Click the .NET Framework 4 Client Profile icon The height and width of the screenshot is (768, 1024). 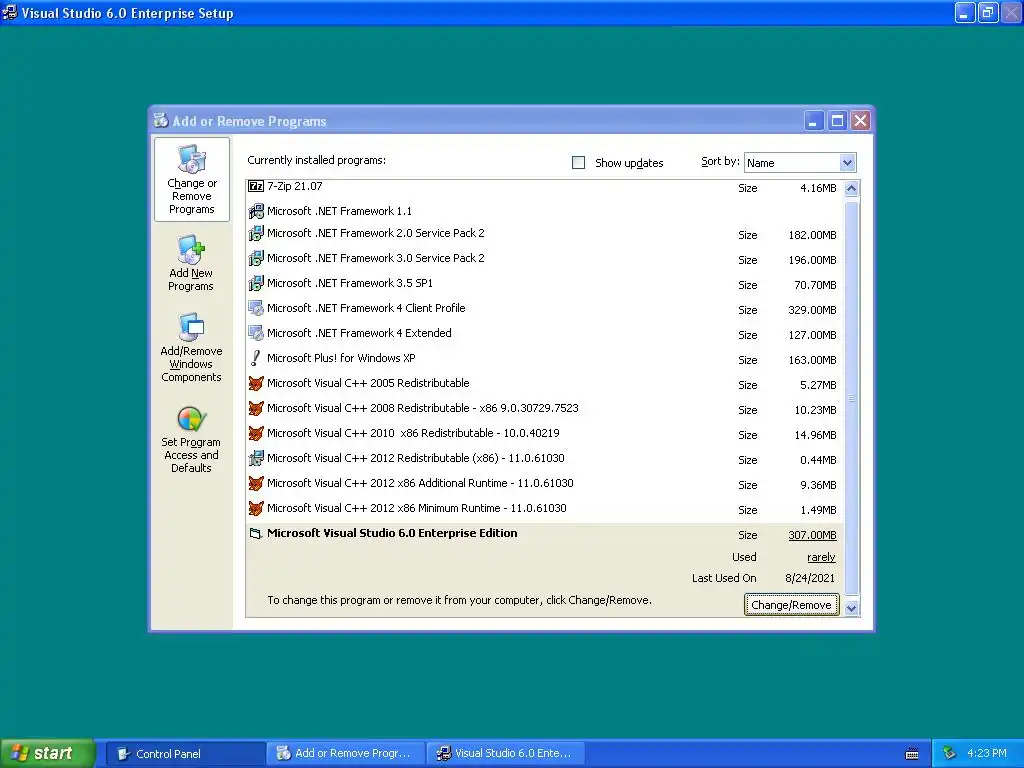(x=256, y=308)
